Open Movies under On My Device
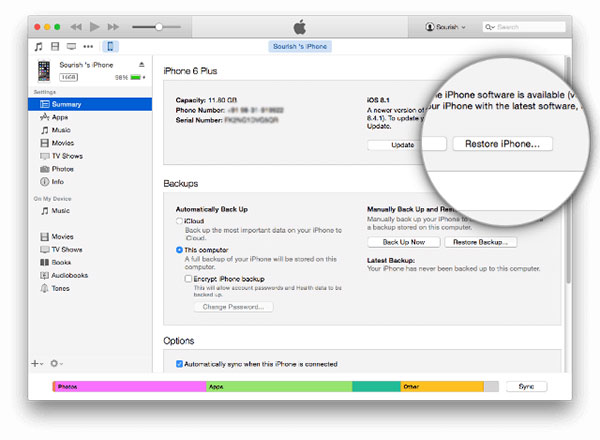This screenshot has width=600, height=440. coord(90,237)
